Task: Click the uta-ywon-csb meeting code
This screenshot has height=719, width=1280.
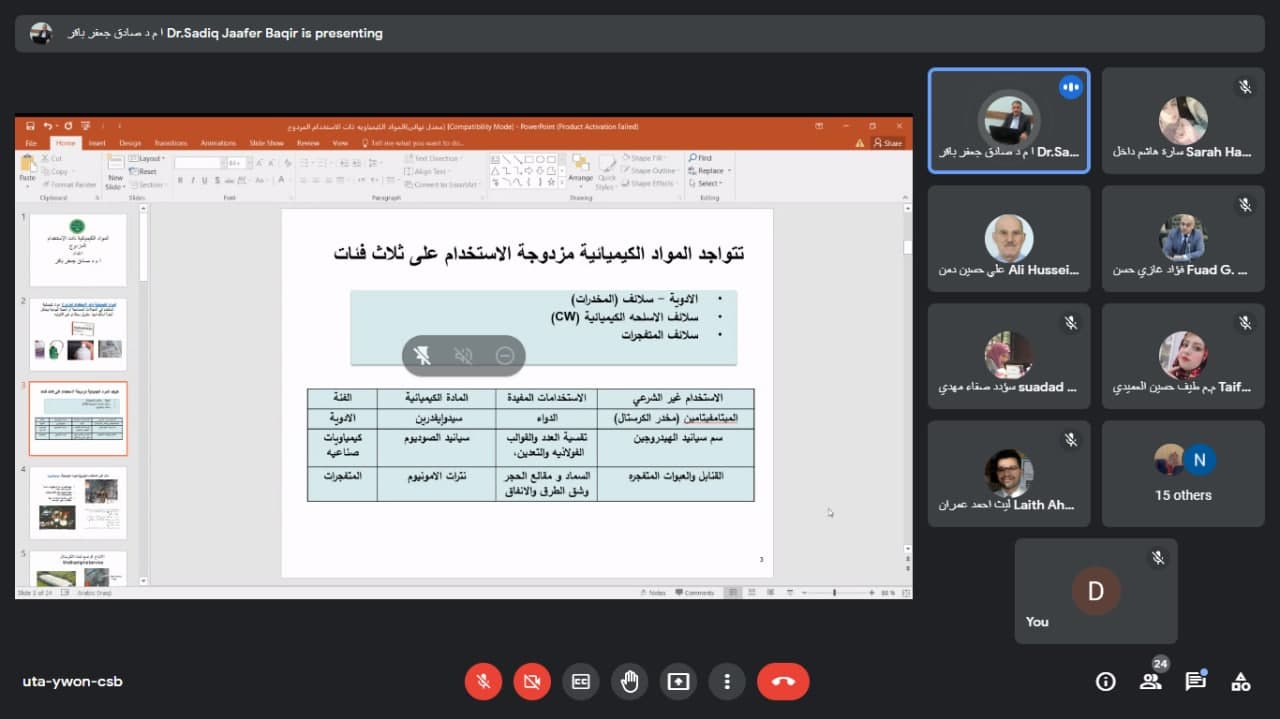Action: point(73,682)
